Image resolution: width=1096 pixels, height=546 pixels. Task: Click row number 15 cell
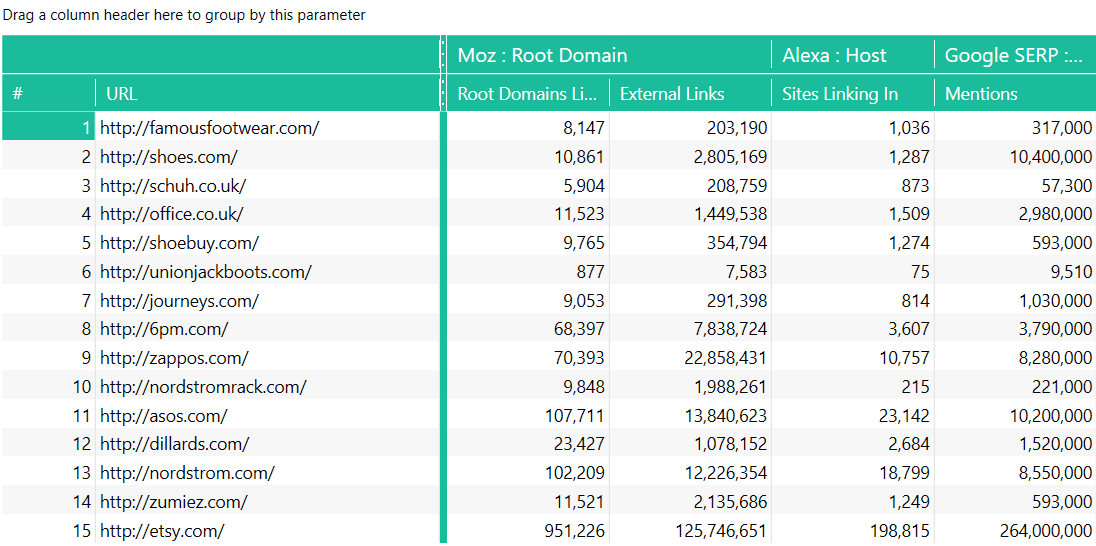pos(48,531)
